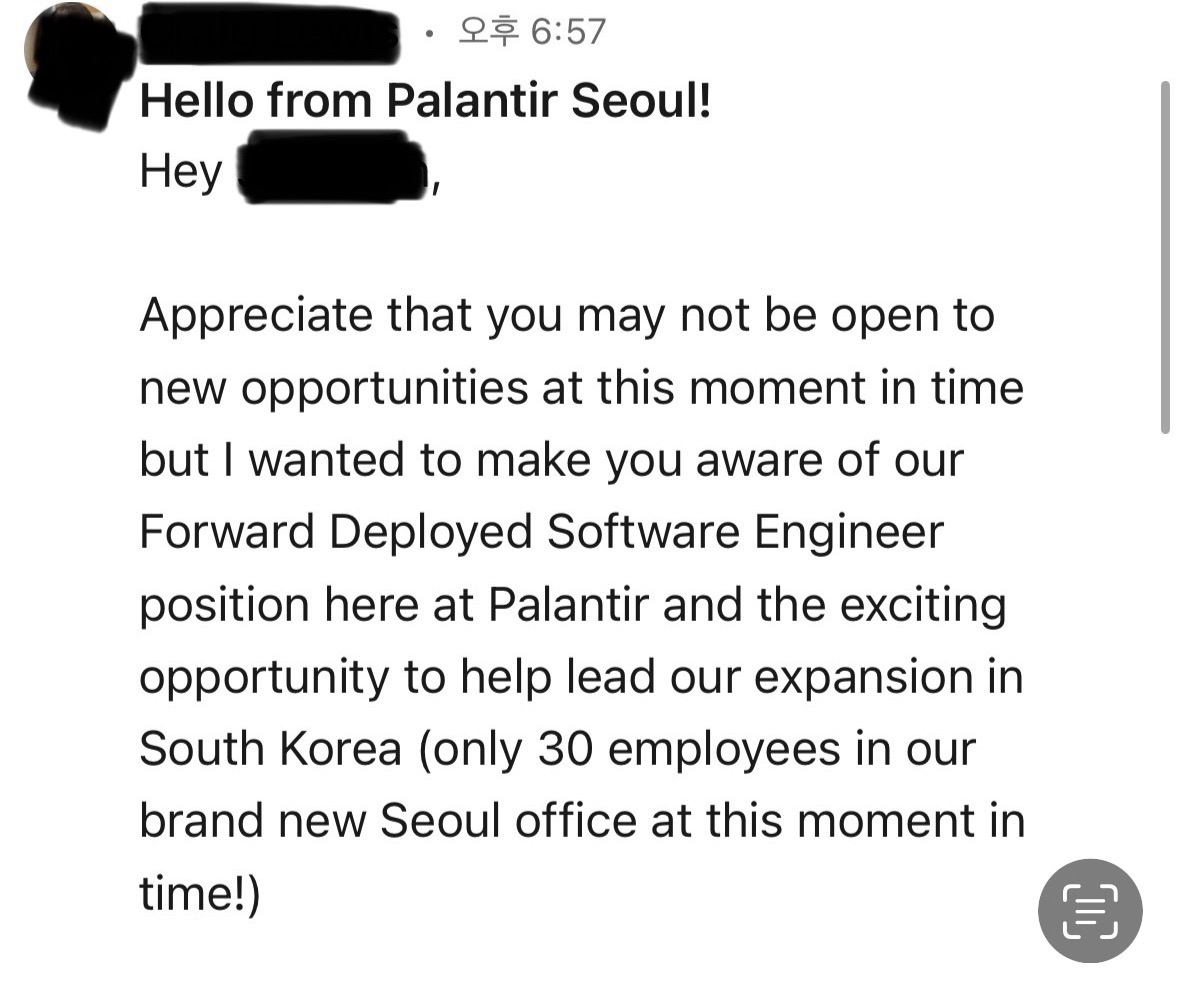Click the dot separator before the timestamp
Image resolution: width=1179 pixels, height=984 pixels.
[x=429, y=33]
